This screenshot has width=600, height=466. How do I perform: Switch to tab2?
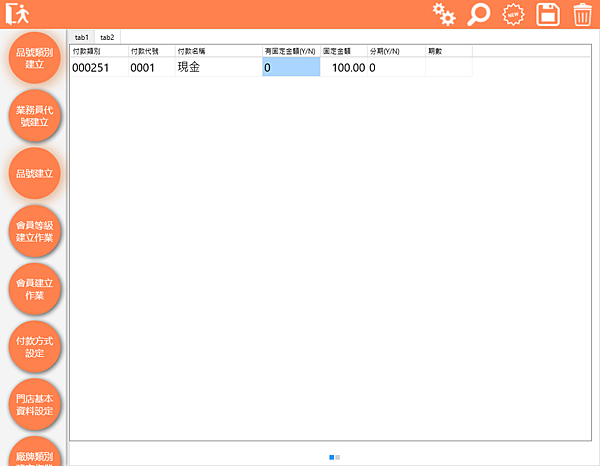(x=107, y=37)
